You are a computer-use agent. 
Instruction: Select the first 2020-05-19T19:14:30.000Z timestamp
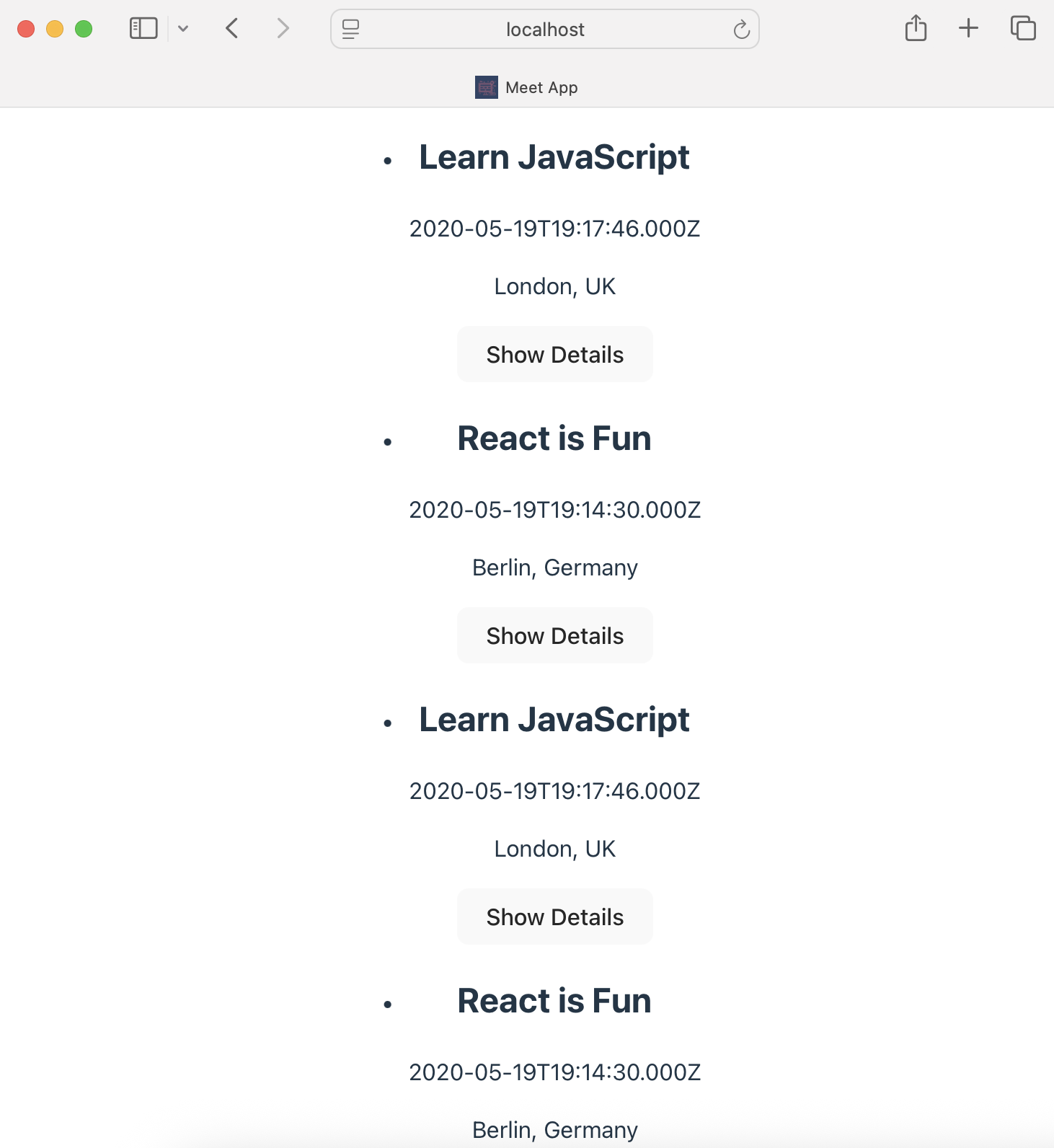(555, 510)
